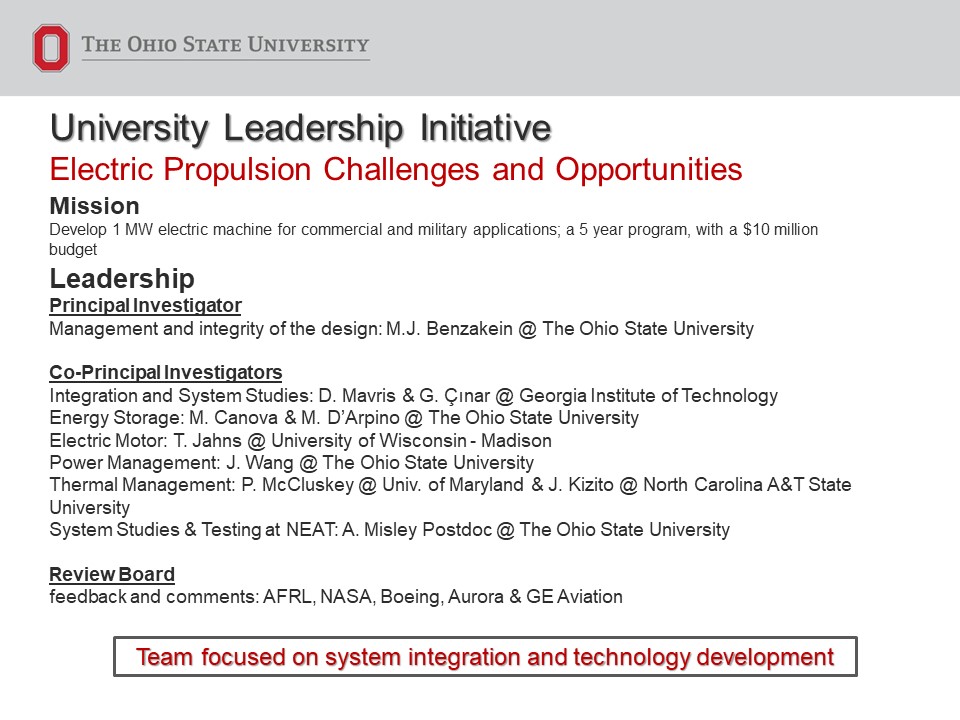Select the Leadership heading
This screenshot has width=960, height=720.
pos(122,278)
